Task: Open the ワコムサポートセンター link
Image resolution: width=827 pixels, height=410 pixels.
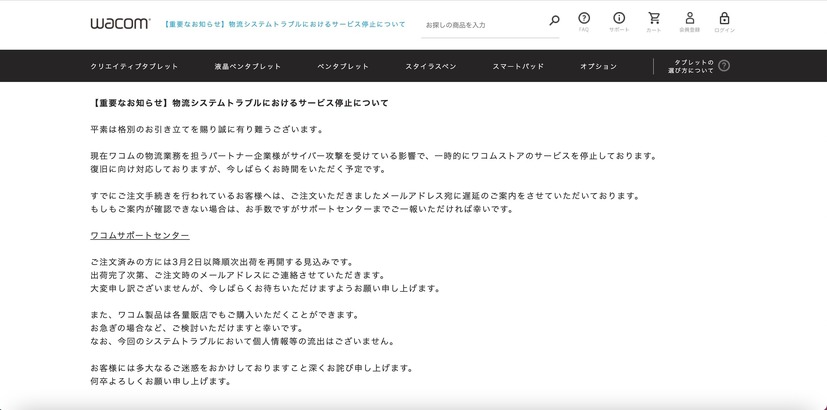Action: (x=140, y=235)
